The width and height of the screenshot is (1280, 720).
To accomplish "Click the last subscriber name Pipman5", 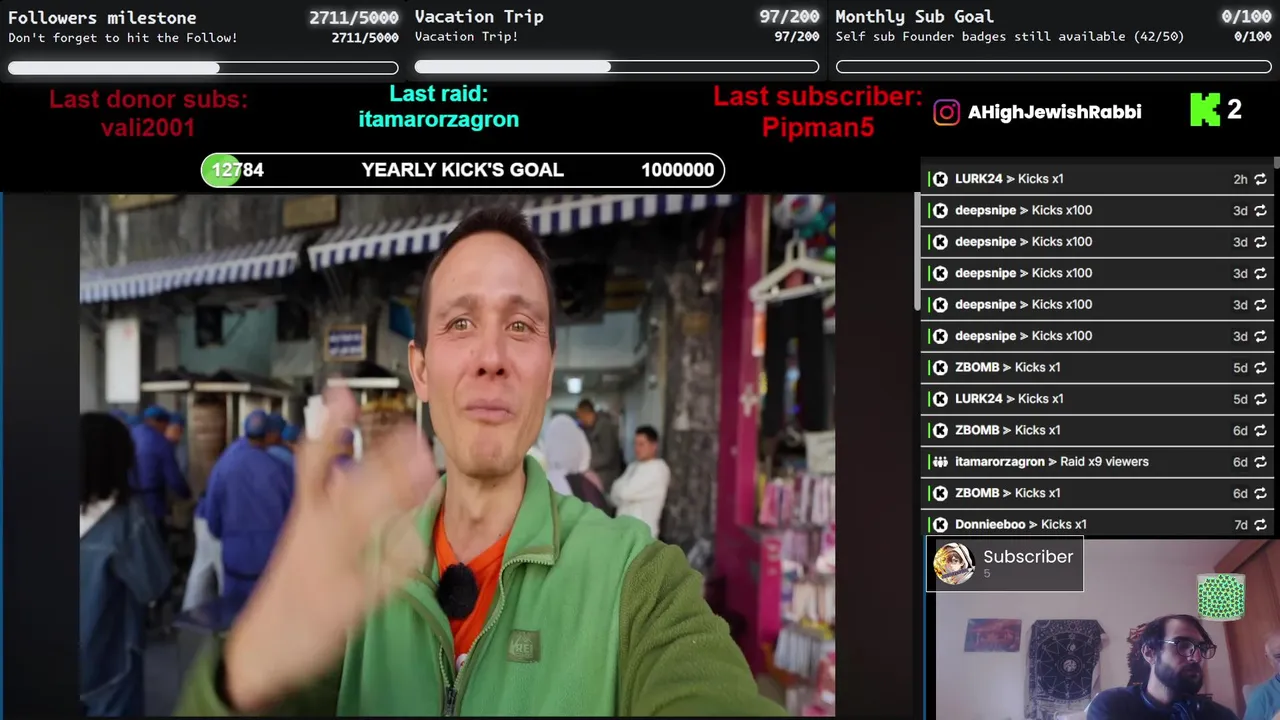I will (818, 128).
